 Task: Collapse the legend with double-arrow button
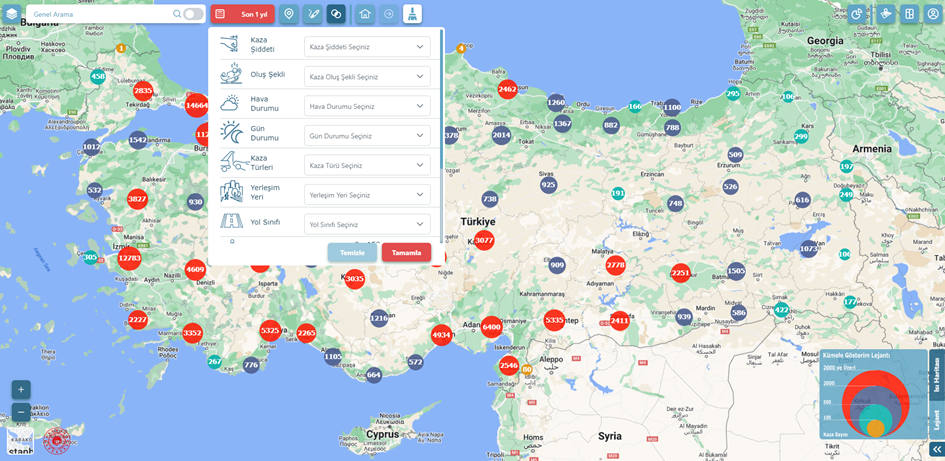coord(936,450)
